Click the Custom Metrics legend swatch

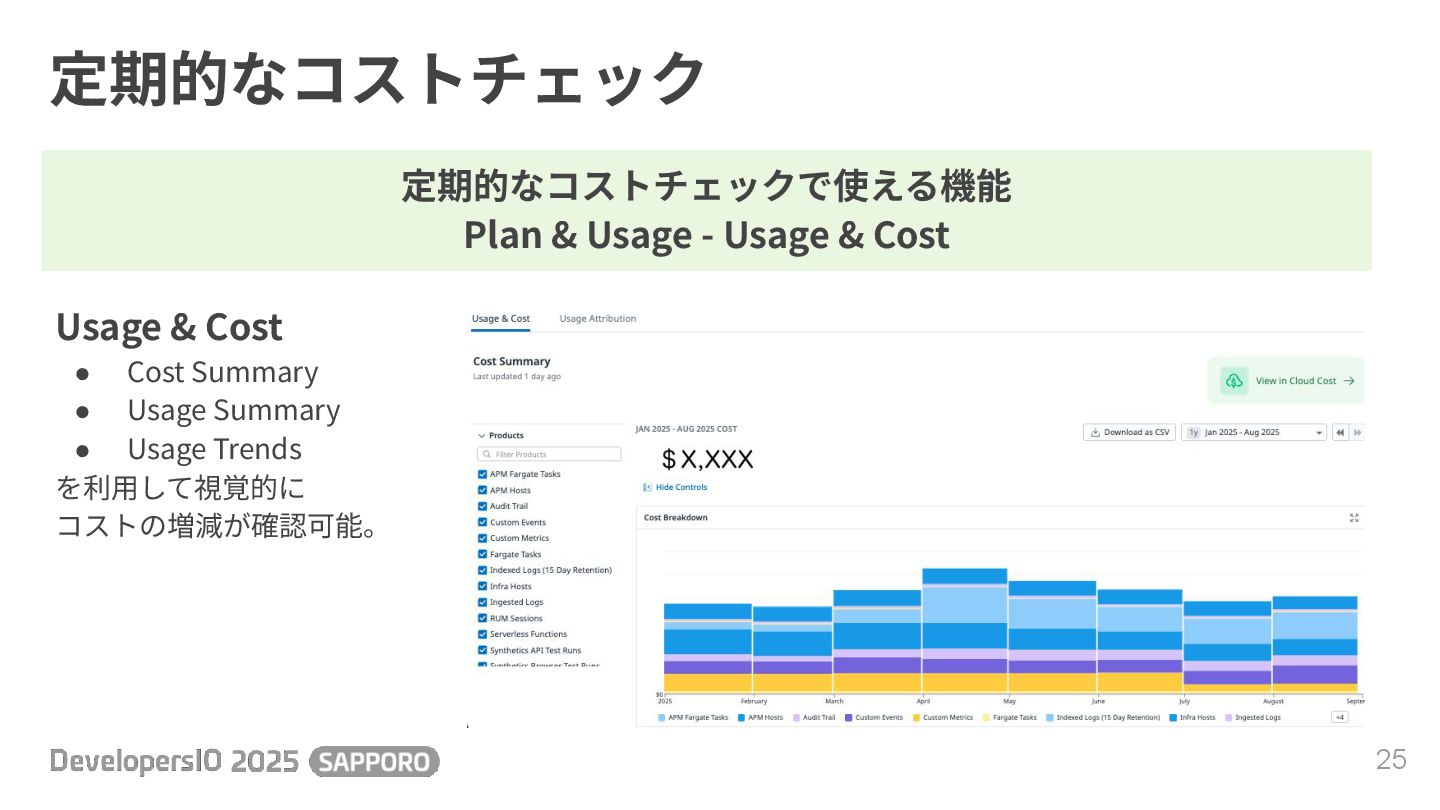(917, 718)
